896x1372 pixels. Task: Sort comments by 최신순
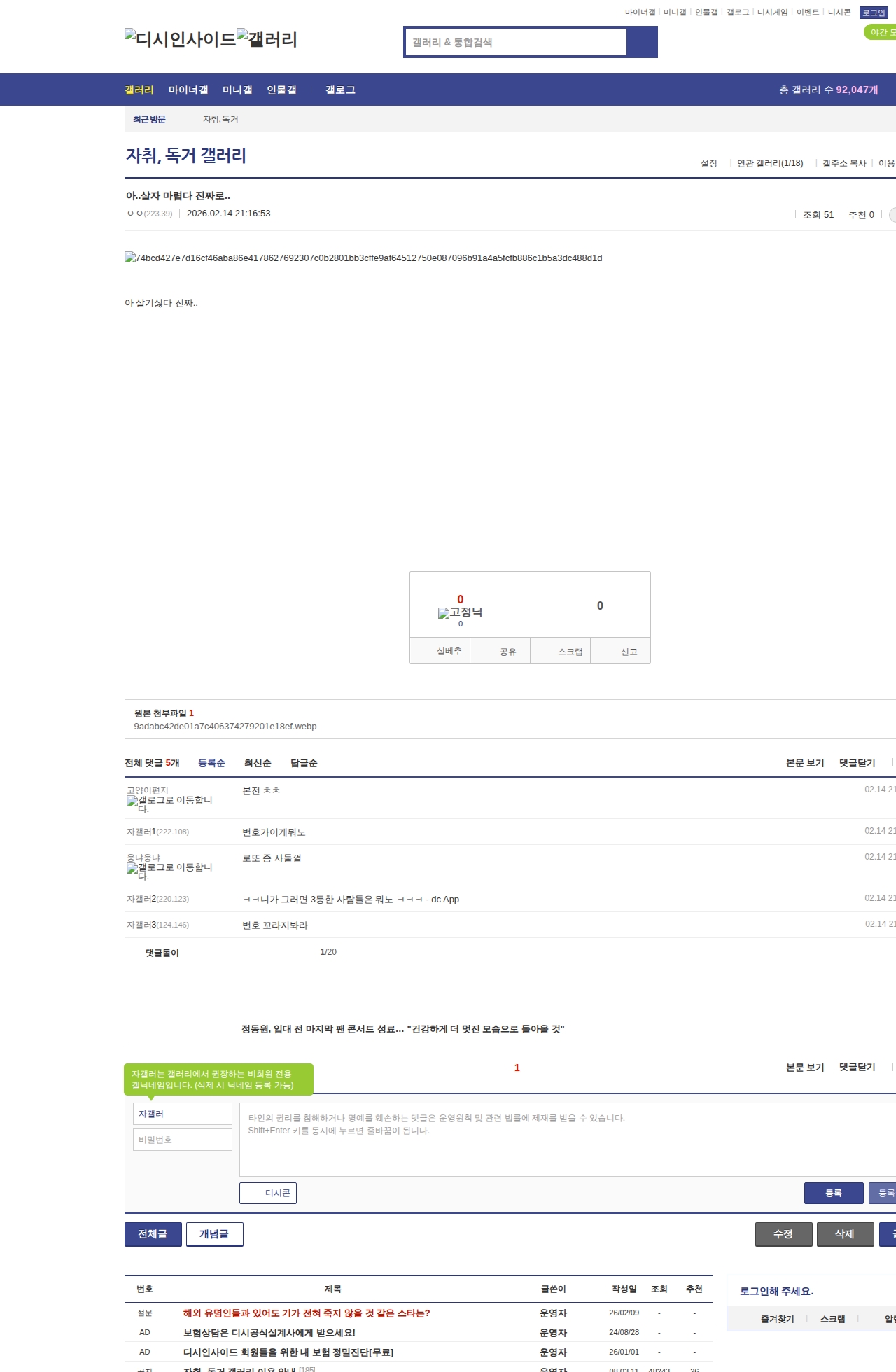258,763
